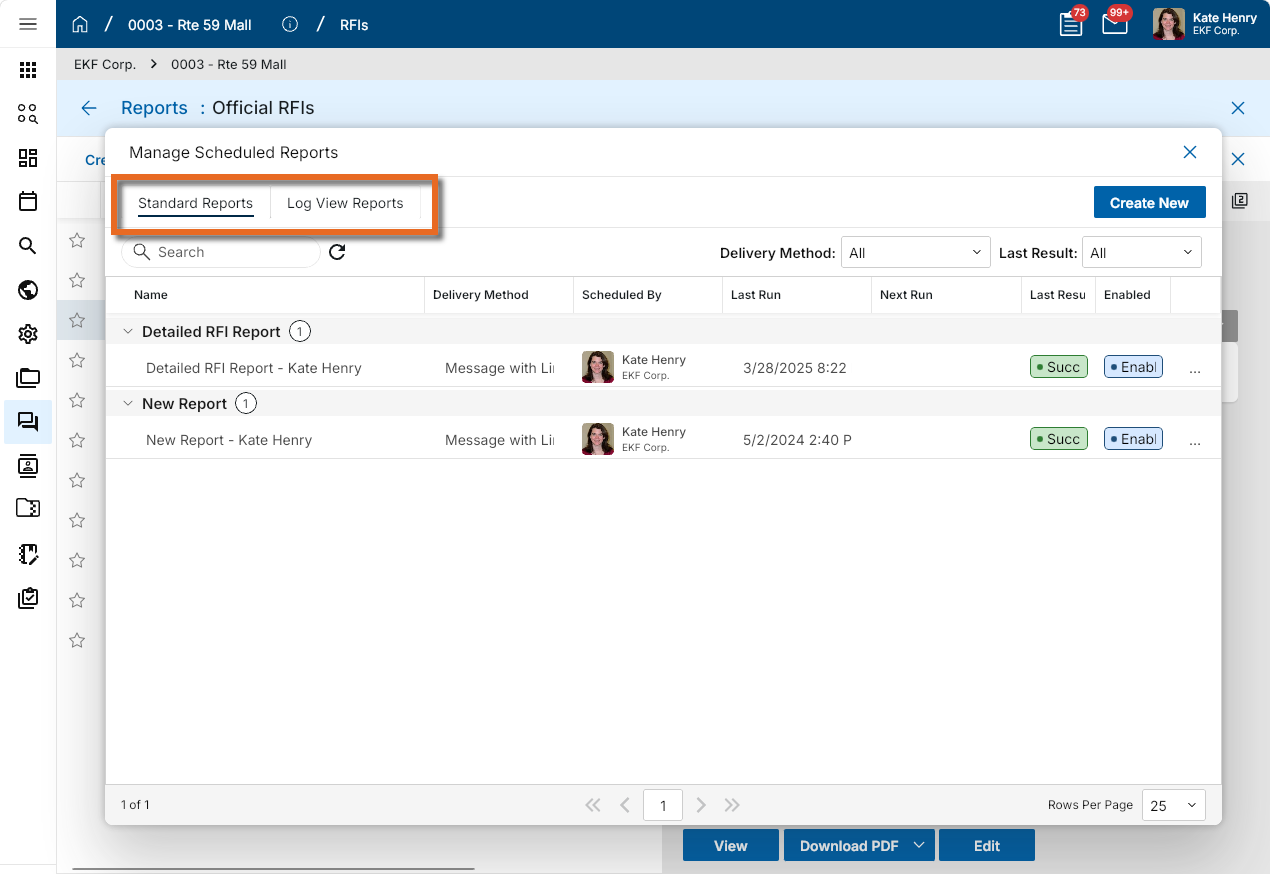Toggle Enabled badge for Detailed RFI Report
The image size is (1270, 874).
[x=1133, y=367]
